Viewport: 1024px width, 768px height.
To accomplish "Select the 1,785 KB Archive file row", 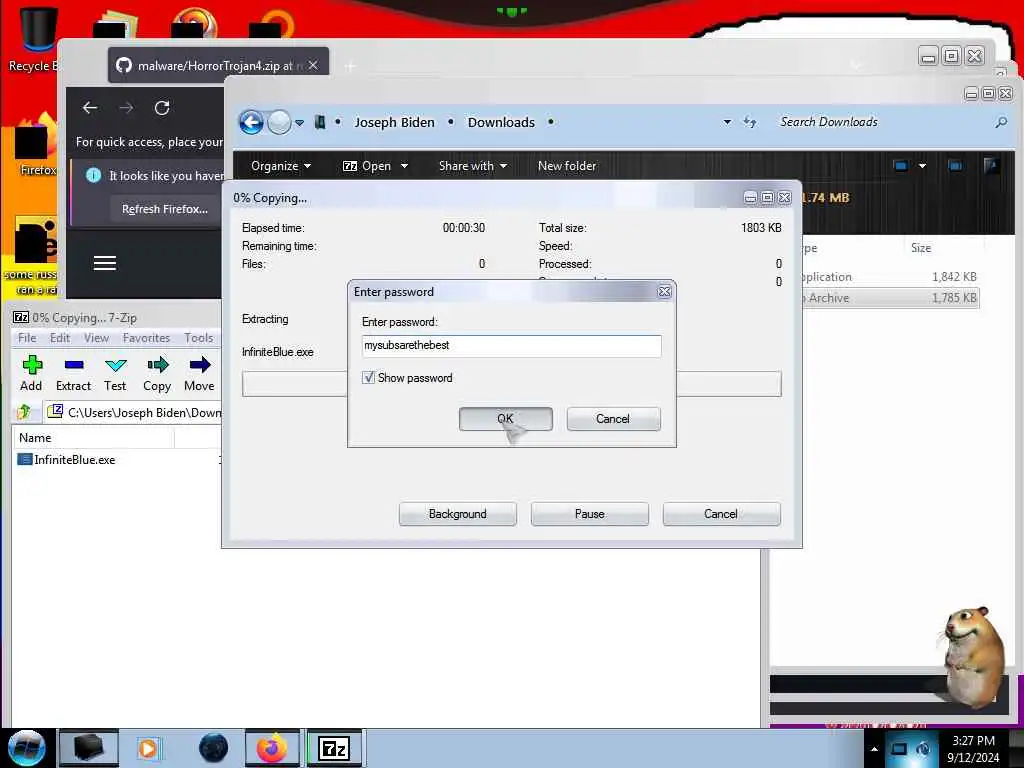I will 891,298.
